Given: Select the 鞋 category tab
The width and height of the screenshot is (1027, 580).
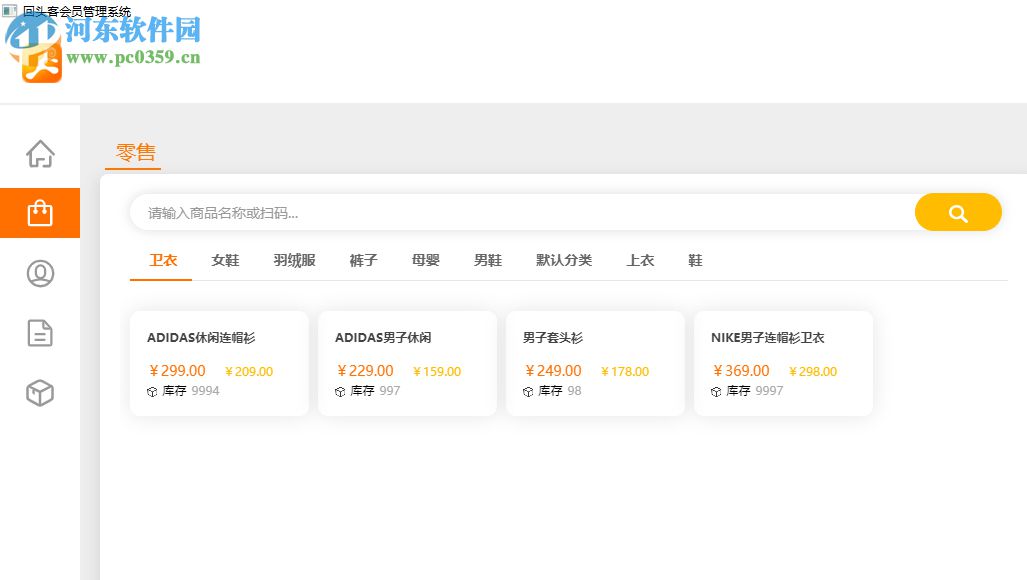Looking at the screenshot, I should point(695,260).
